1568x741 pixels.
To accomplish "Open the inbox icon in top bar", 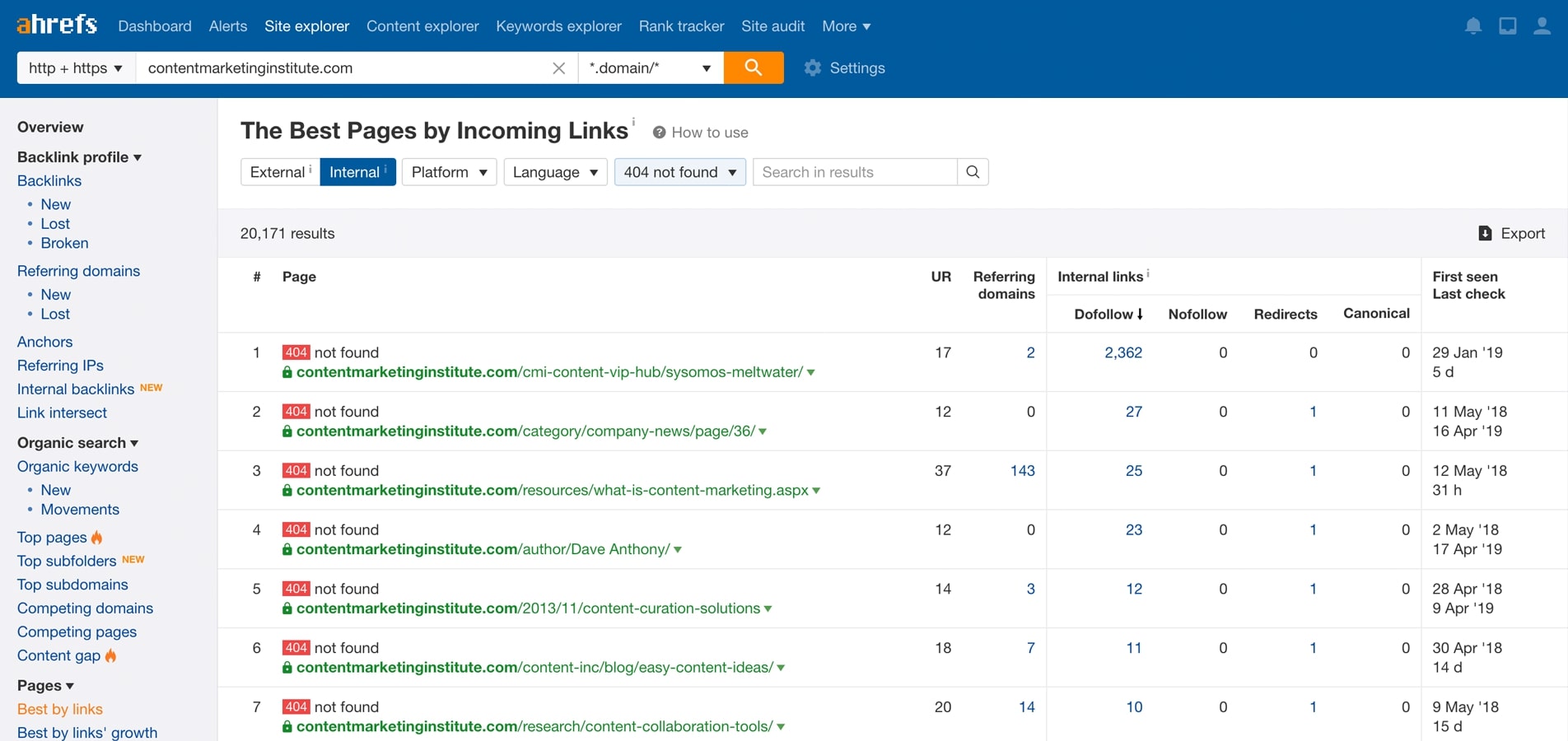I will click(1508, 26).
